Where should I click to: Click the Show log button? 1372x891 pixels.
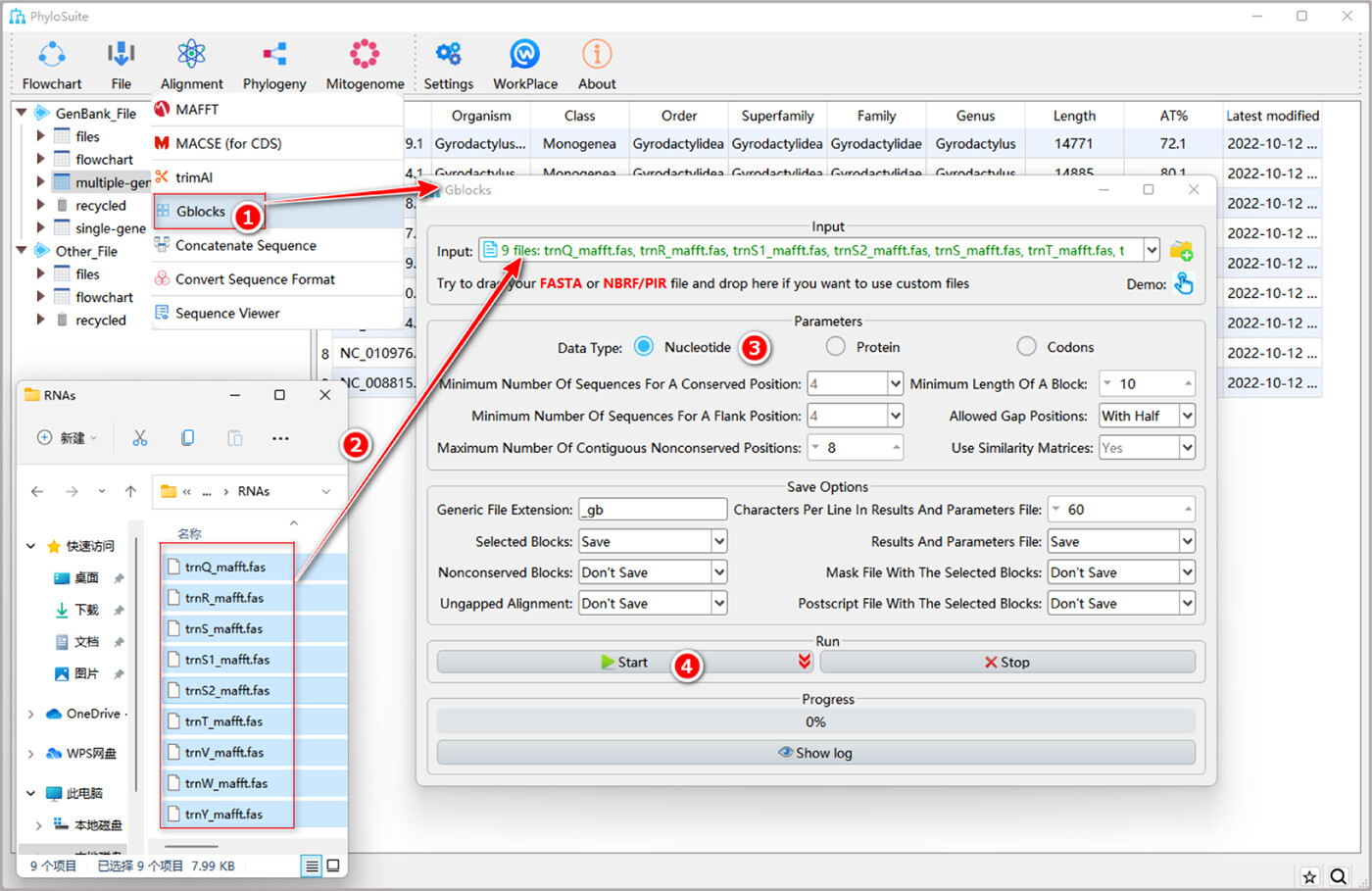pyautogui.click(x=815, y=753)
